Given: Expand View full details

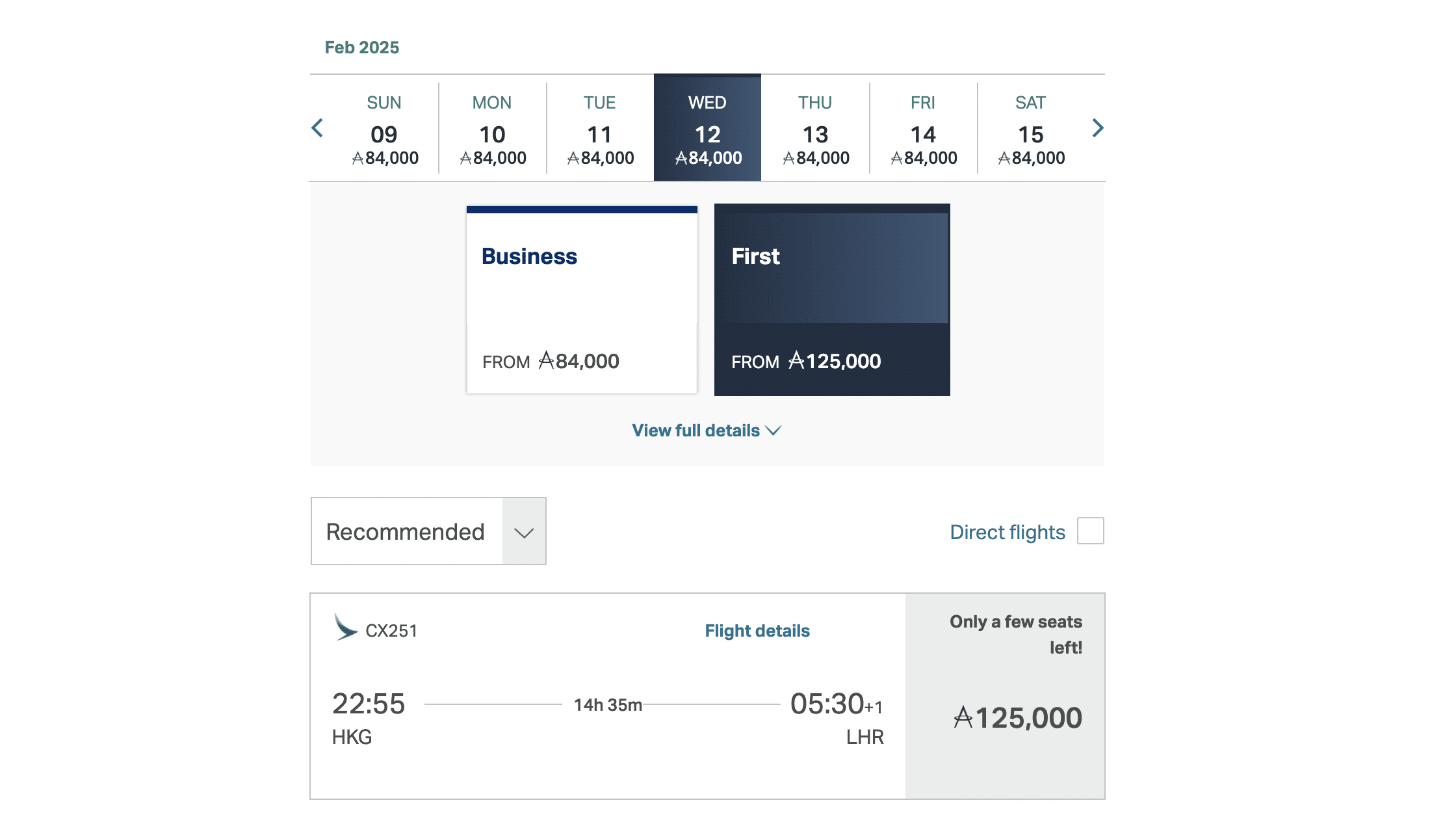Looking at the screenshot, I should 695,431.
